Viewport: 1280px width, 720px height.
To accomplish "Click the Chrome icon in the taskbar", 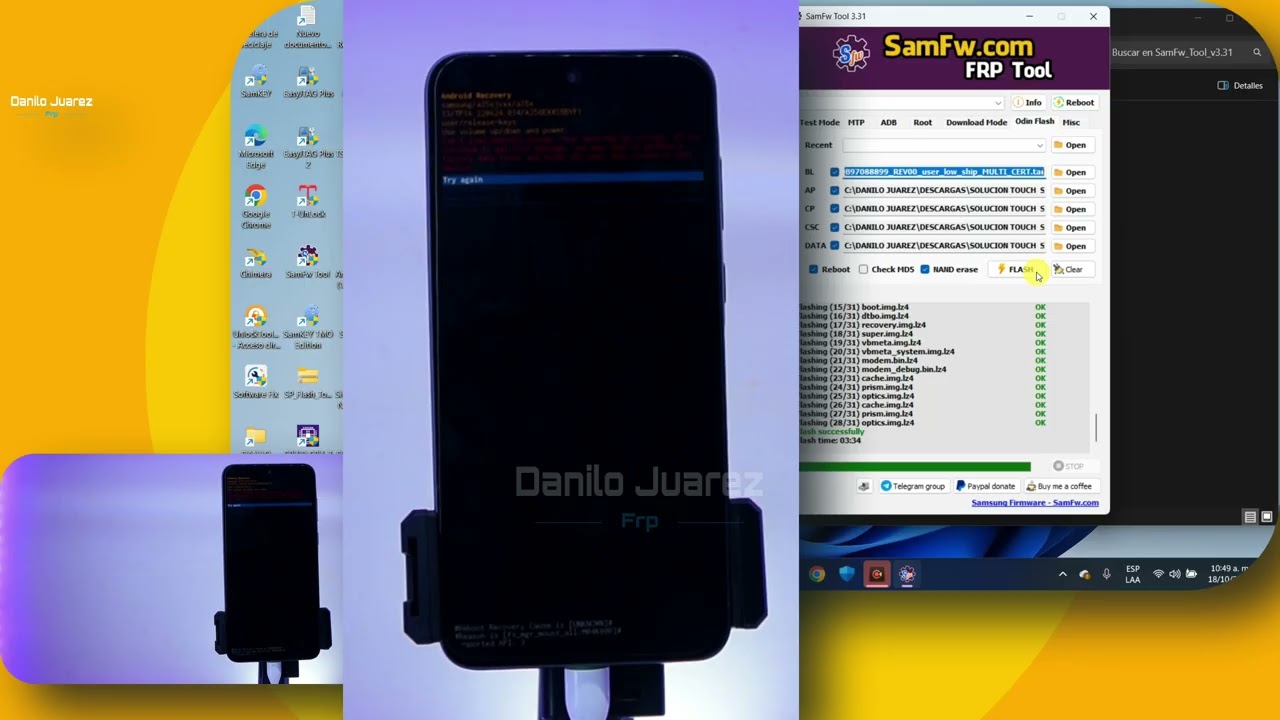I will (x=817, y=574).
